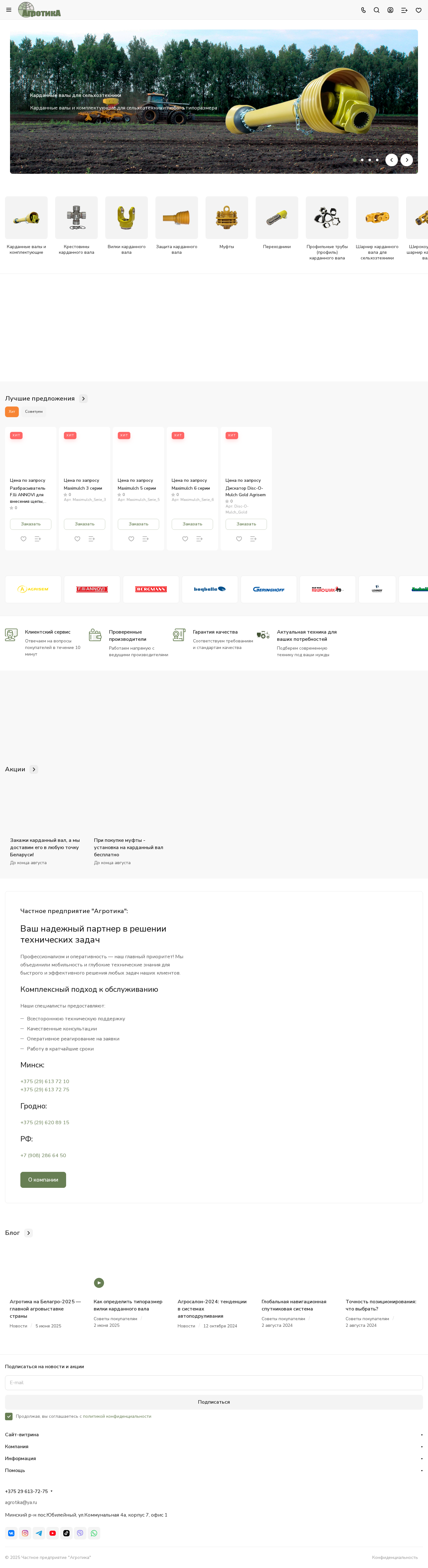The image size is (428, 1568).
Task: Open article Агросалон-2024: тенденции
Action: pyautogui.click(x=212, y=1309)
